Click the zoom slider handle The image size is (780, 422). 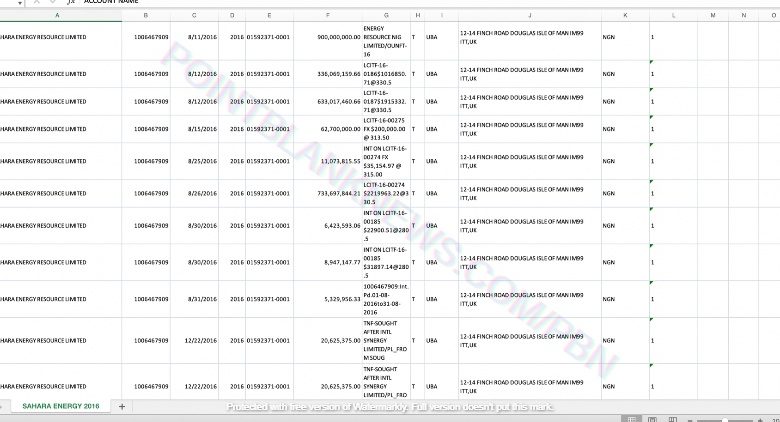pyautogui.click(x=725, y=421)
